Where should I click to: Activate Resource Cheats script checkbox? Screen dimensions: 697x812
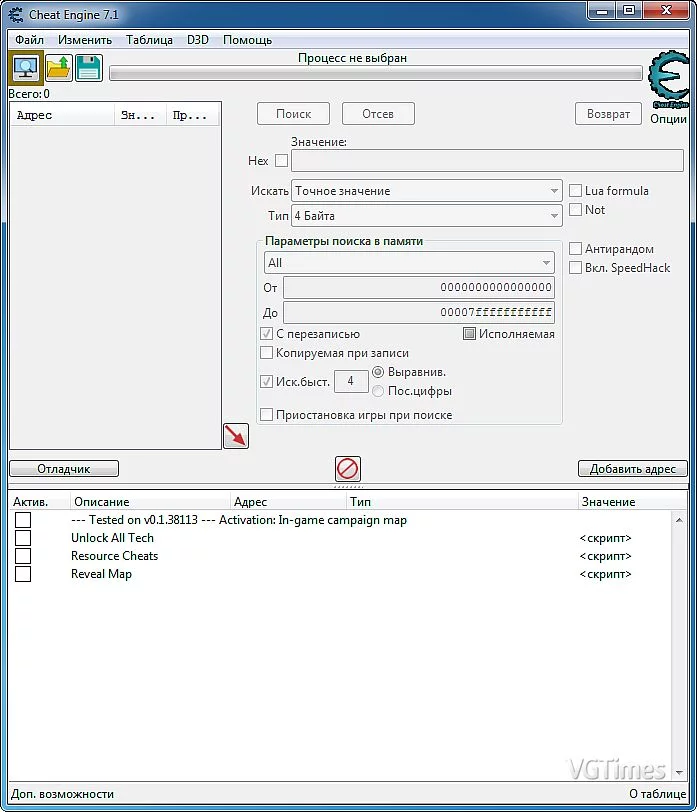[23, 556]
